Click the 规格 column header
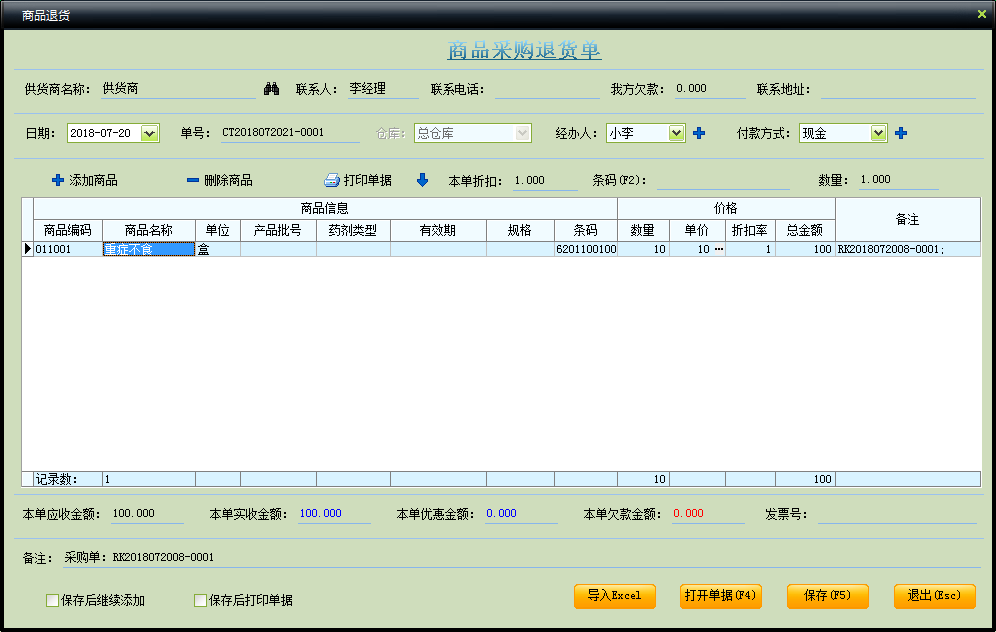The width and height of the screenshot is (996, 632). click(x=520, y=230)
